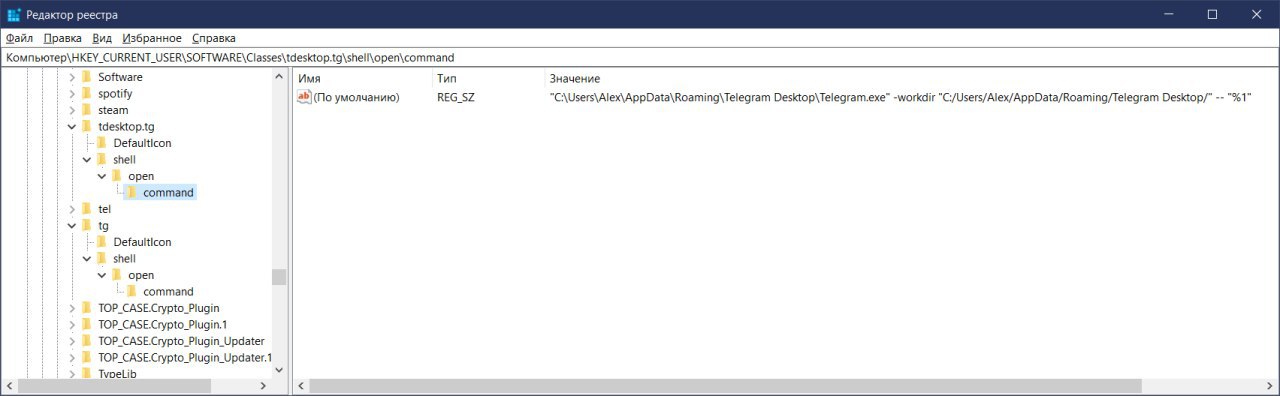Select the tel key label

pos(104,209)
